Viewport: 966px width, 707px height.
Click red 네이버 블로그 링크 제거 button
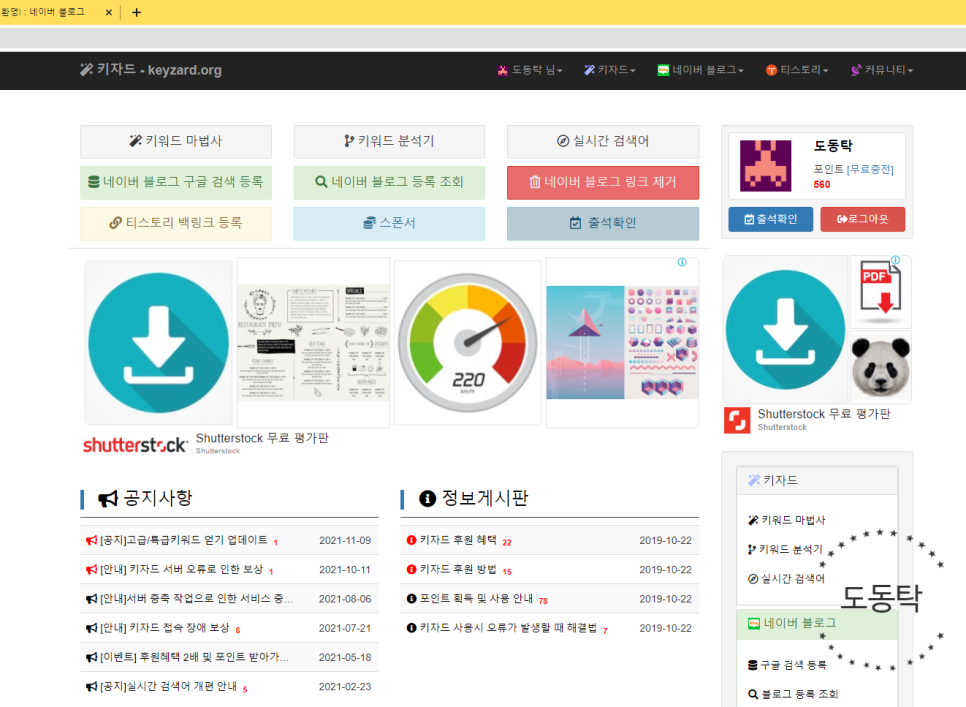(x=603, y=182)
